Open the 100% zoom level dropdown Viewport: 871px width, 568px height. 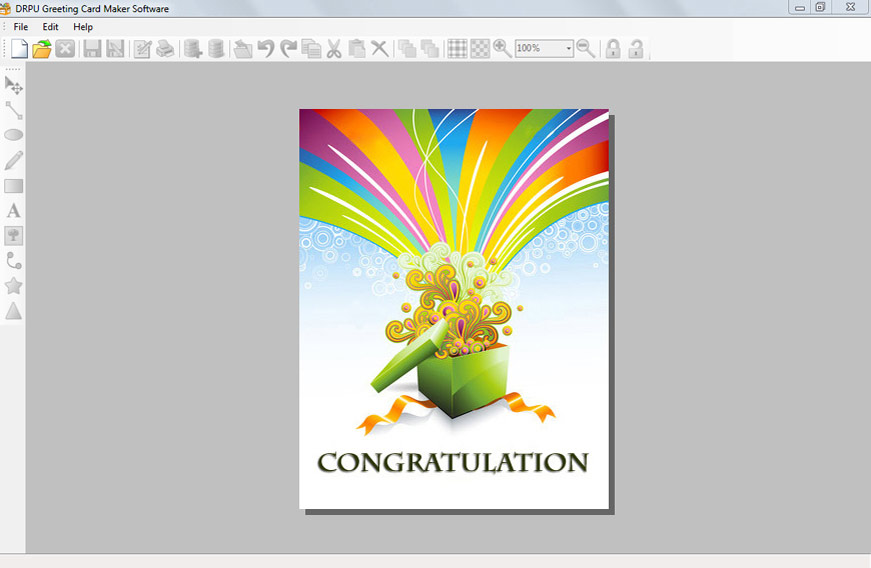(x=568, y=49)
